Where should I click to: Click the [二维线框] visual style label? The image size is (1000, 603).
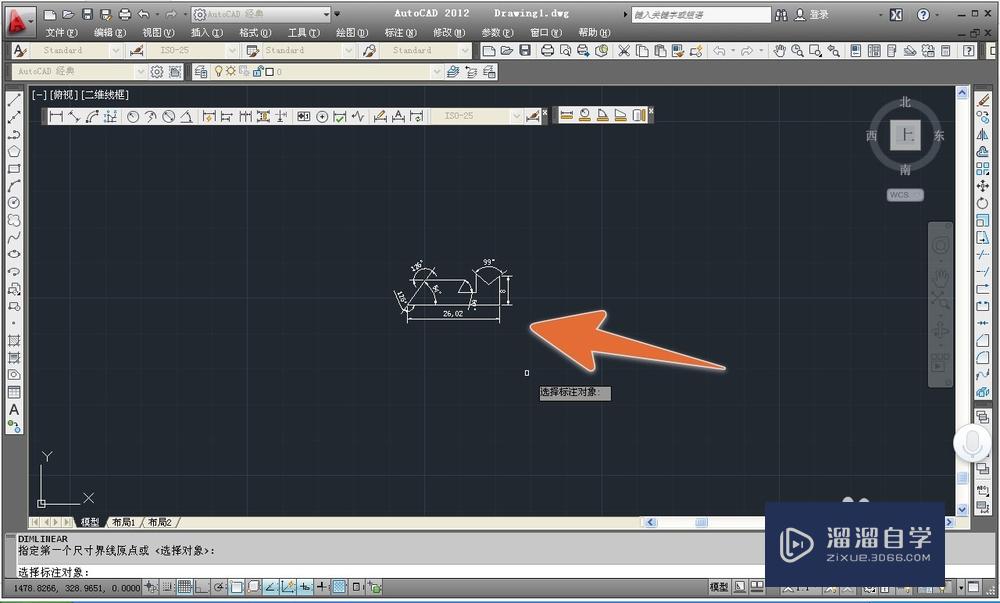pyautogui.click(x=105, y=95)
